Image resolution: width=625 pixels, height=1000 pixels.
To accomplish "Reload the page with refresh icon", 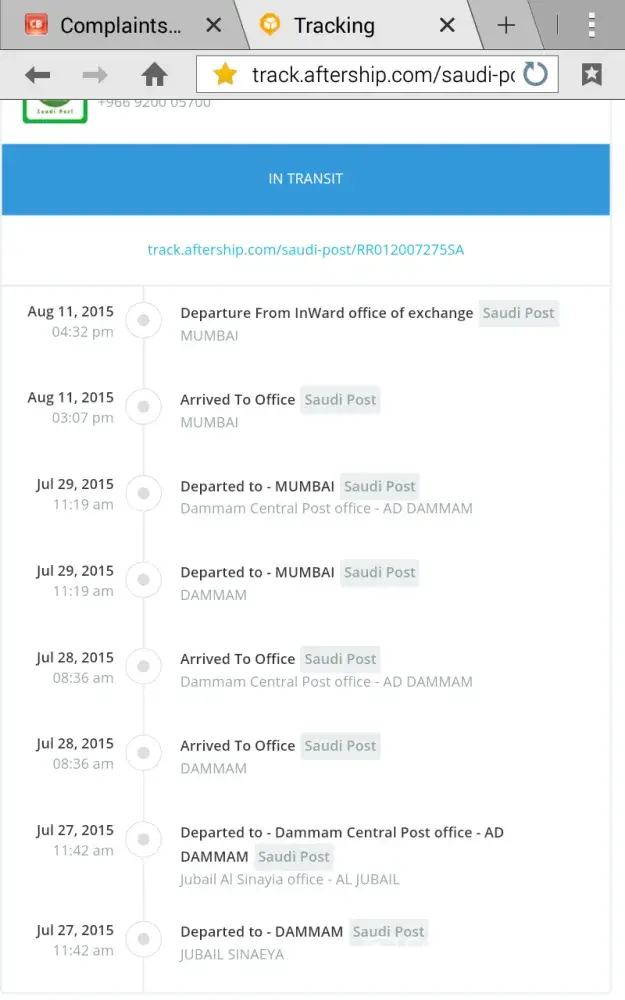I will [x=536, y=75].
